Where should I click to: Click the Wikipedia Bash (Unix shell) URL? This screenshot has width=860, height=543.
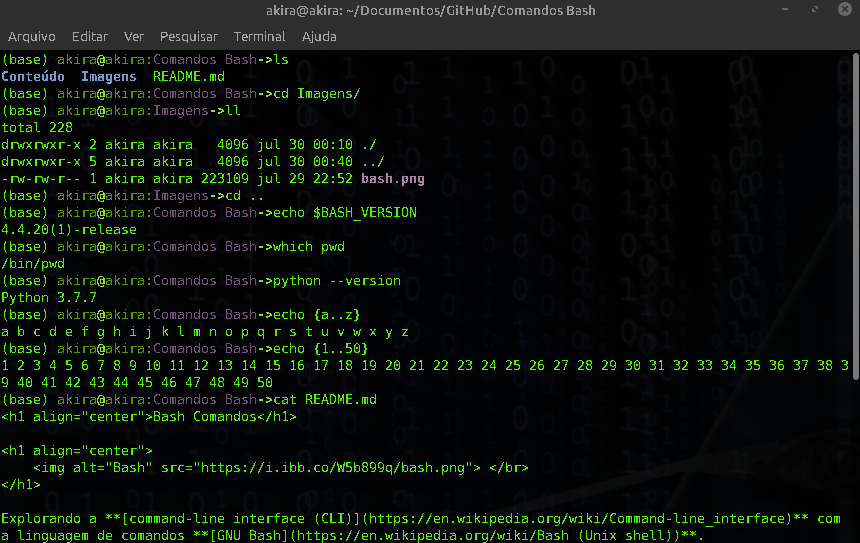pyautogui.click(x=489, y=535)
